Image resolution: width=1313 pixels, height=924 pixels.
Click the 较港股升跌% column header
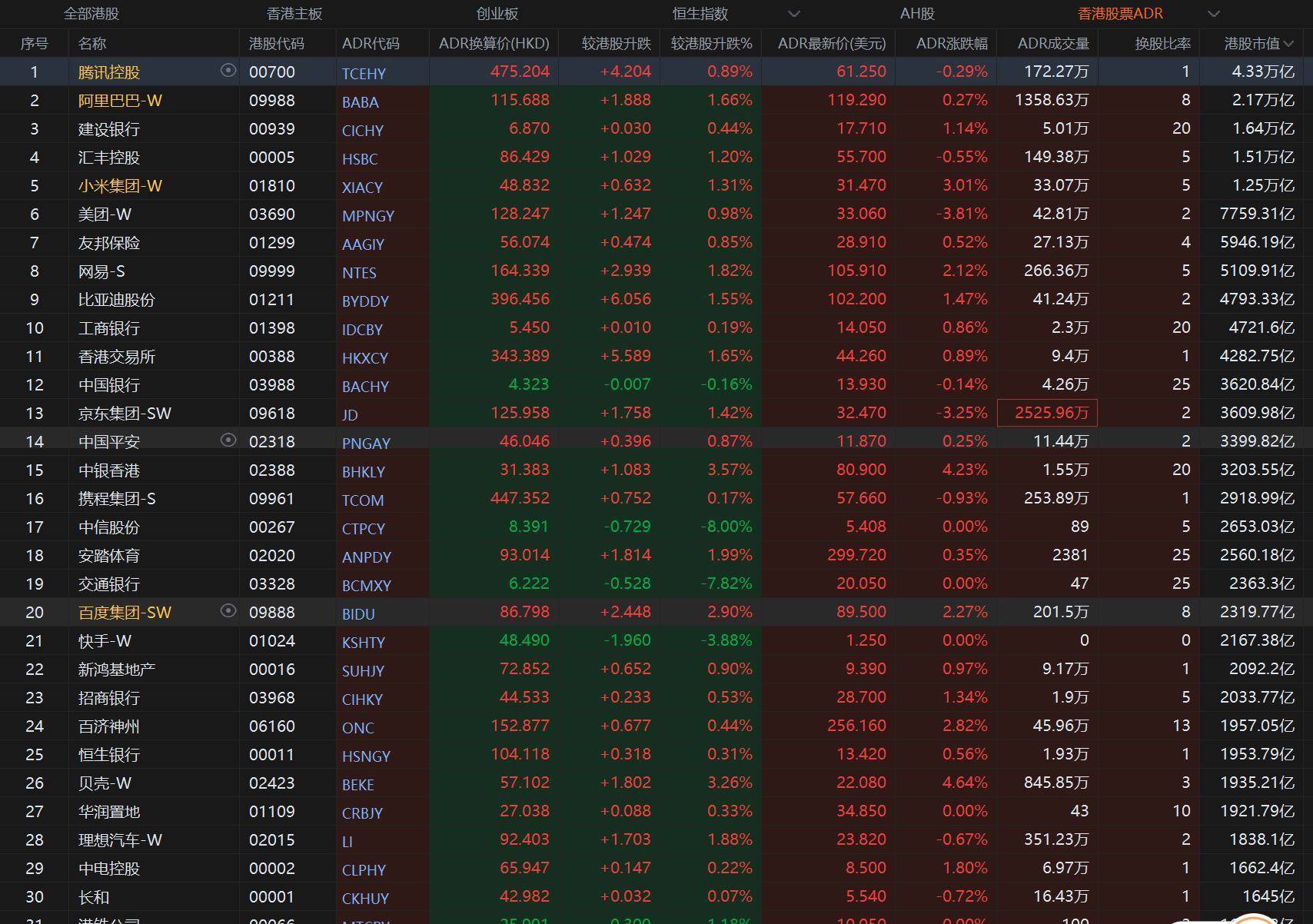711,44
